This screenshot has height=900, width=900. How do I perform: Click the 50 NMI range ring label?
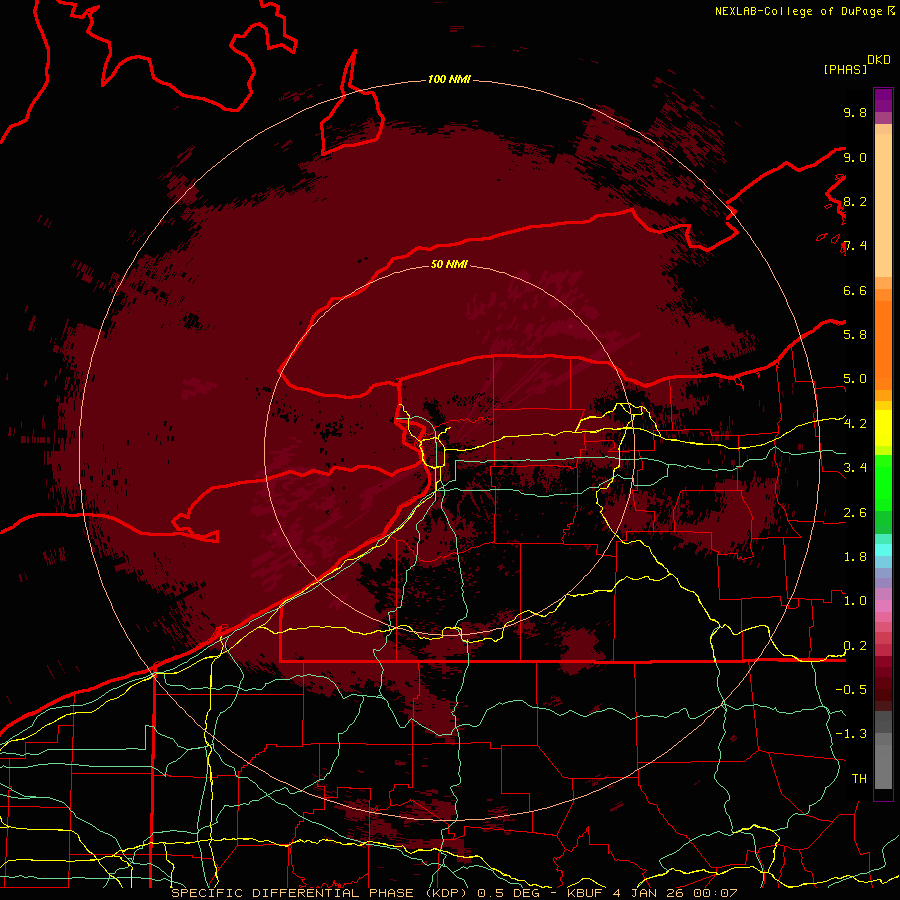pyautogui.click(x=449, y=264)
